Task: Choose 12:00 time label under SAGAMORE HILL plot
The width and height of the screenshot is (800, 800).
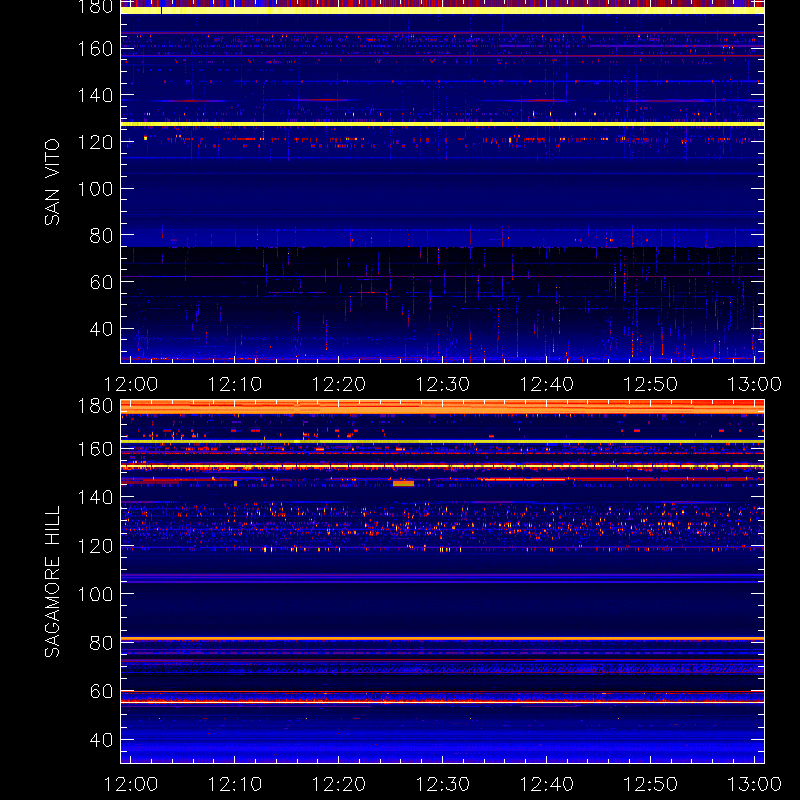Action: tap(131, 784)
